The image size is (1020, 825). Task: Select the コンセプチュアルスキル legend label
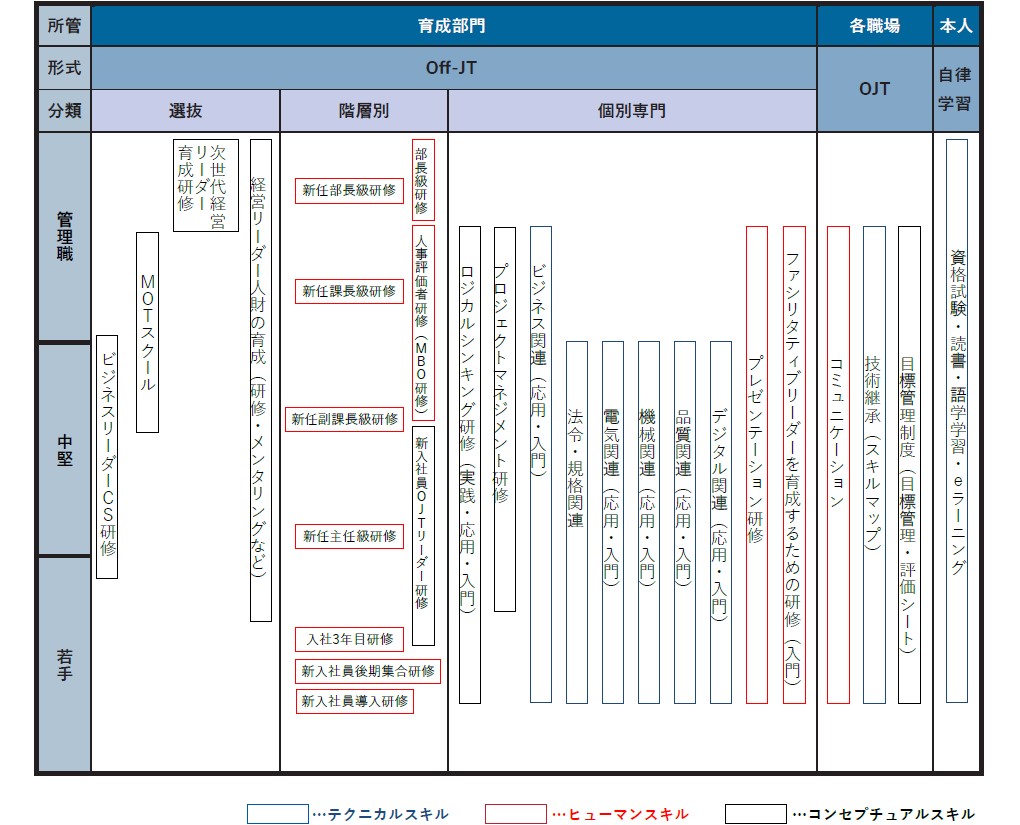[891, 815]
